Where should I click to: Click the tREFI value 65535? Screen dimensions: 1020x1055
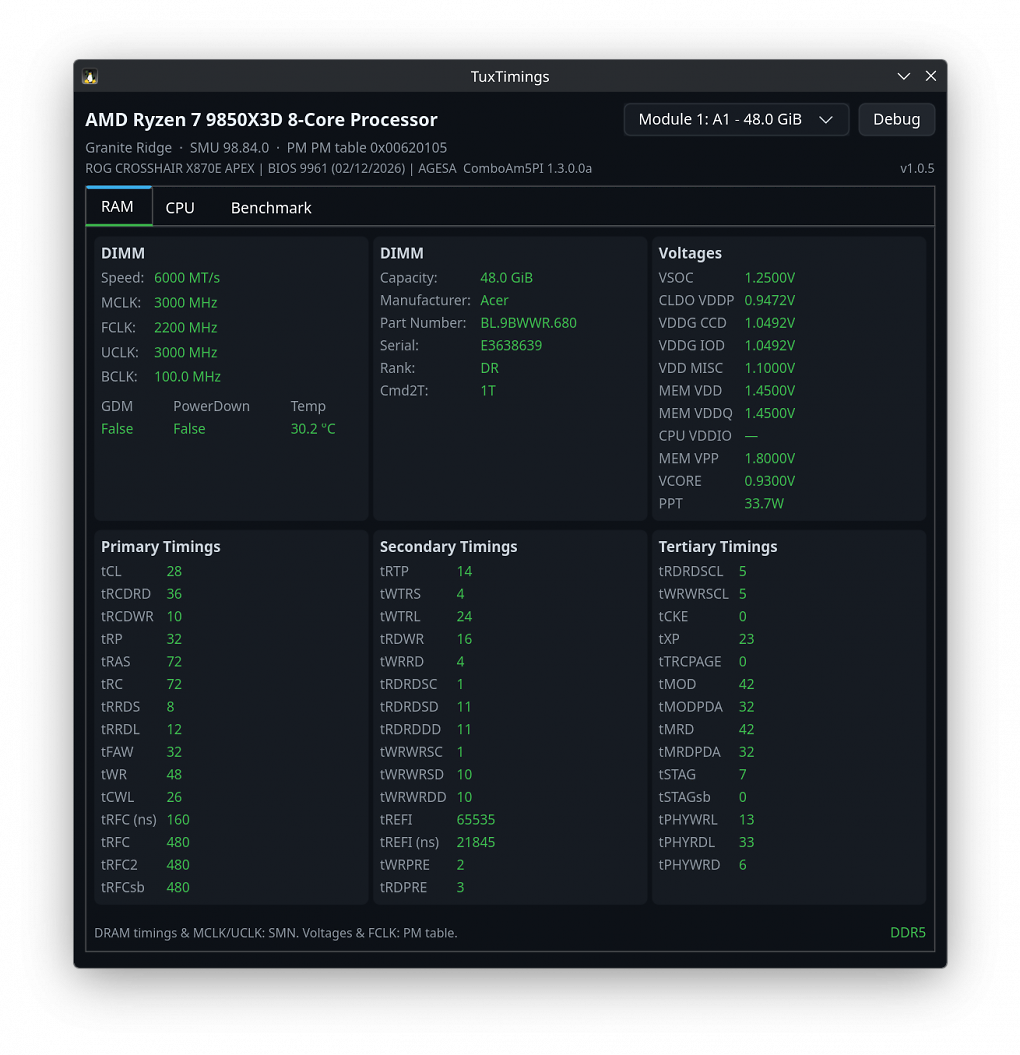pyautogui.click(x=476, y=820)
